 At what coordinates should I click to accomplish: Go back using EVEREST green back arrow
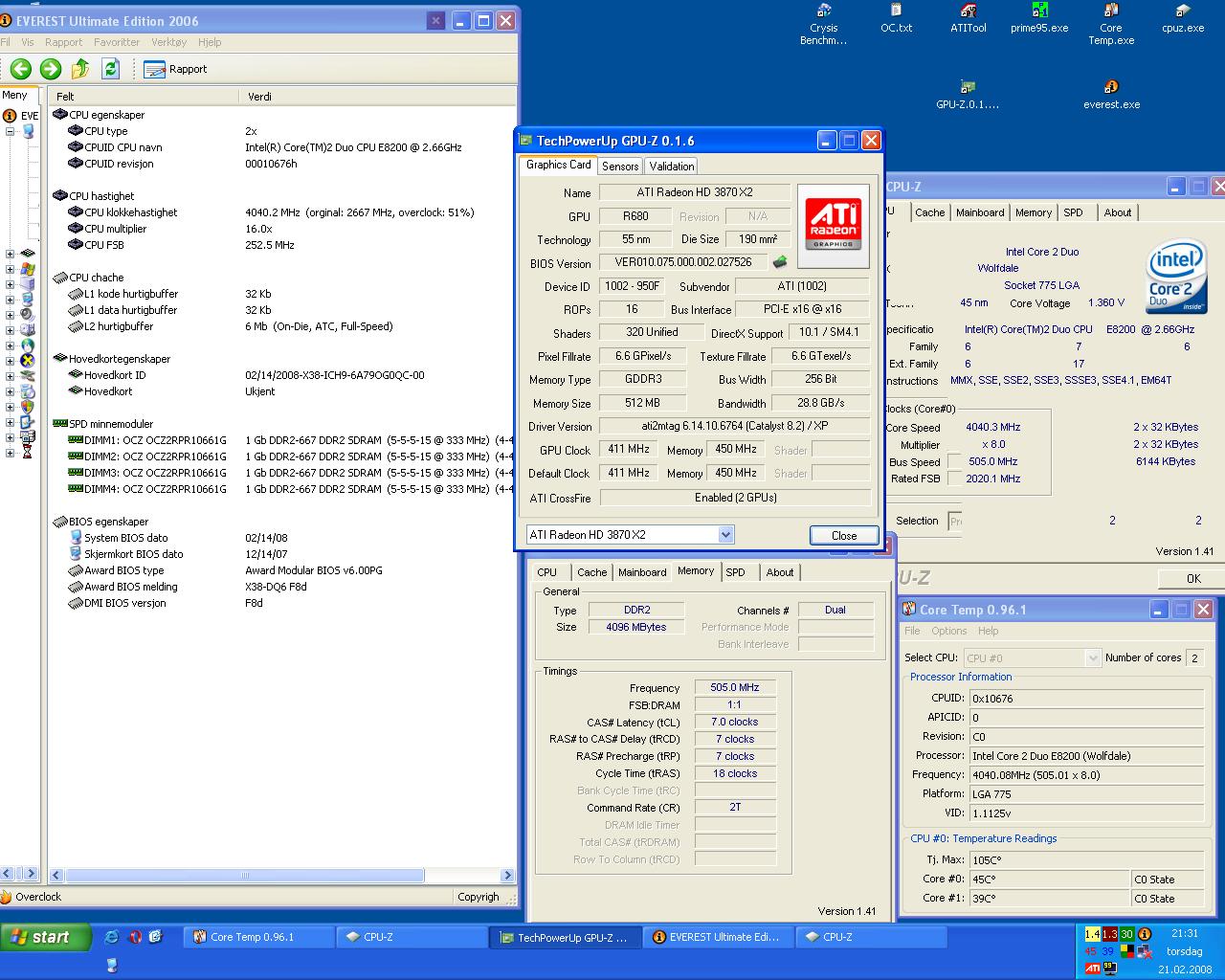[x=21, y=68]
